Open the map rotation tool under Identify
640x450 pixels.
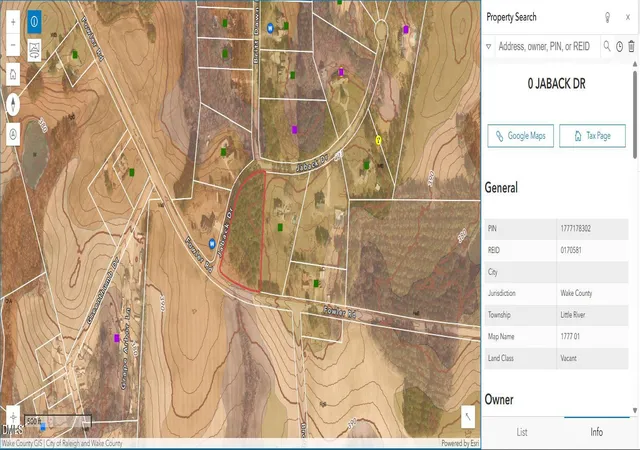[34, 51]
